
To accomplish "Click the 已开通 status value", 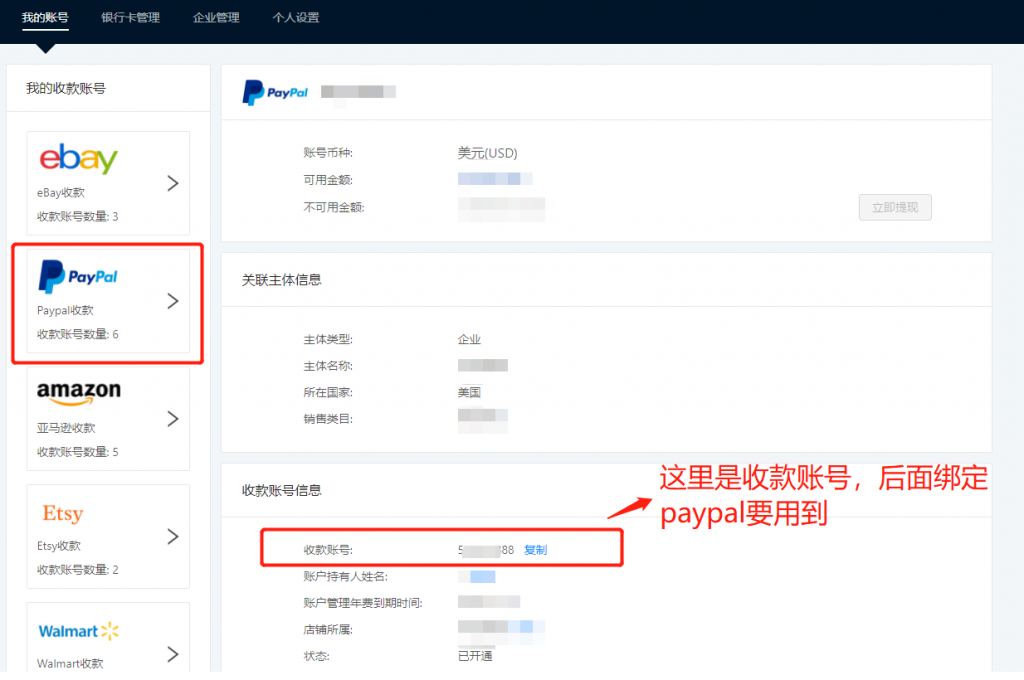I will point(475,656).
